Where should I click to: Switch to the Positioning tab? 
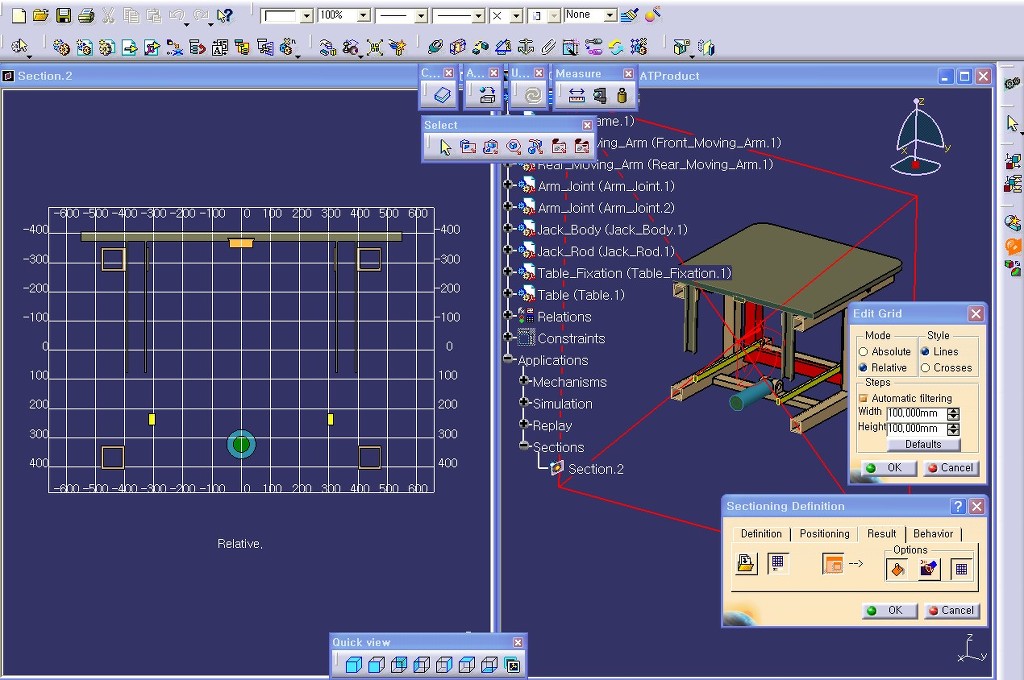[x=824, y=533]
